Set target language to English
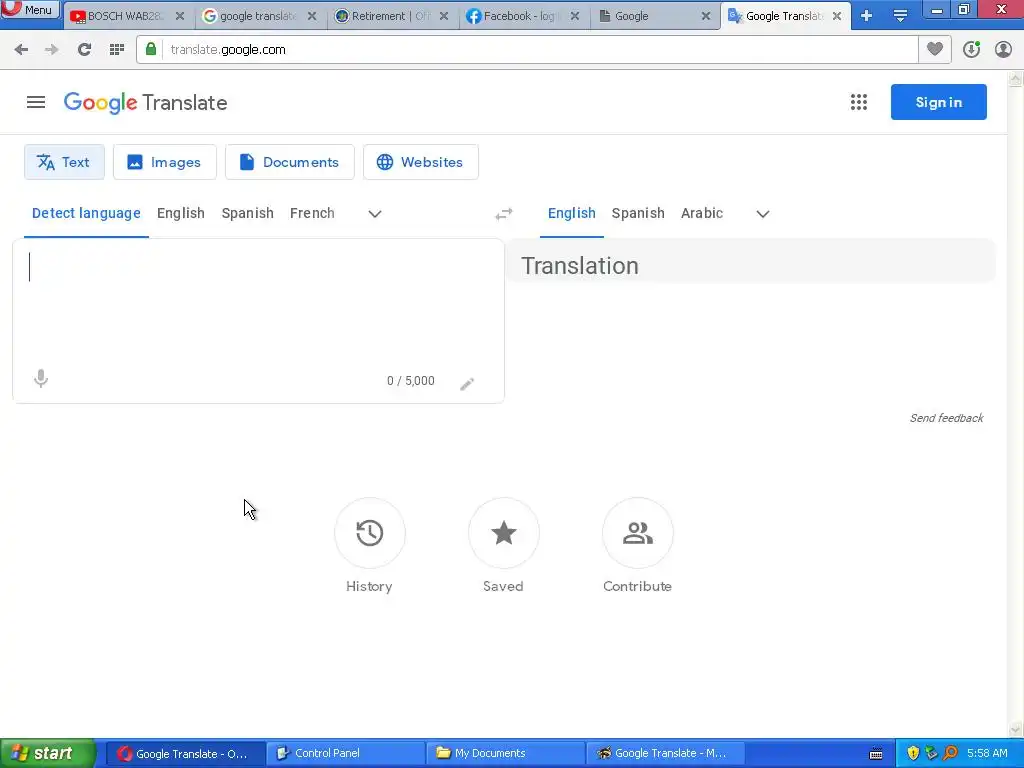Screen dimensions: 1024x768 (571, 214)
